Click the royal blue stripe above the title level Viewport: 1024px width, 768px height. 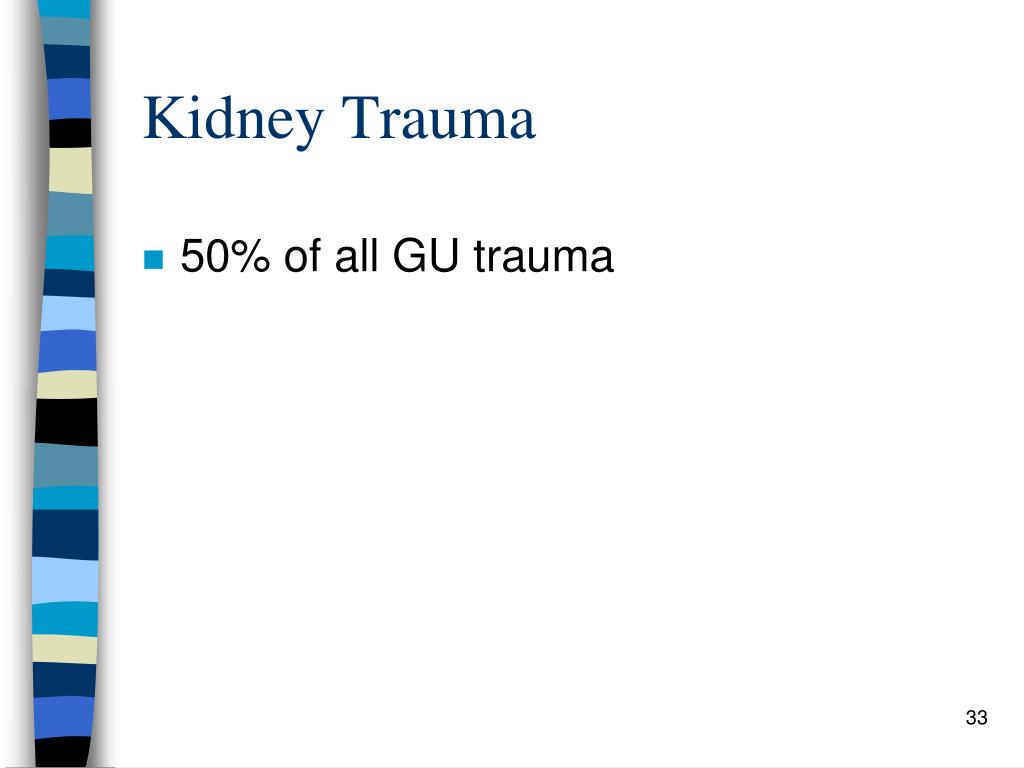pos(69,99)
